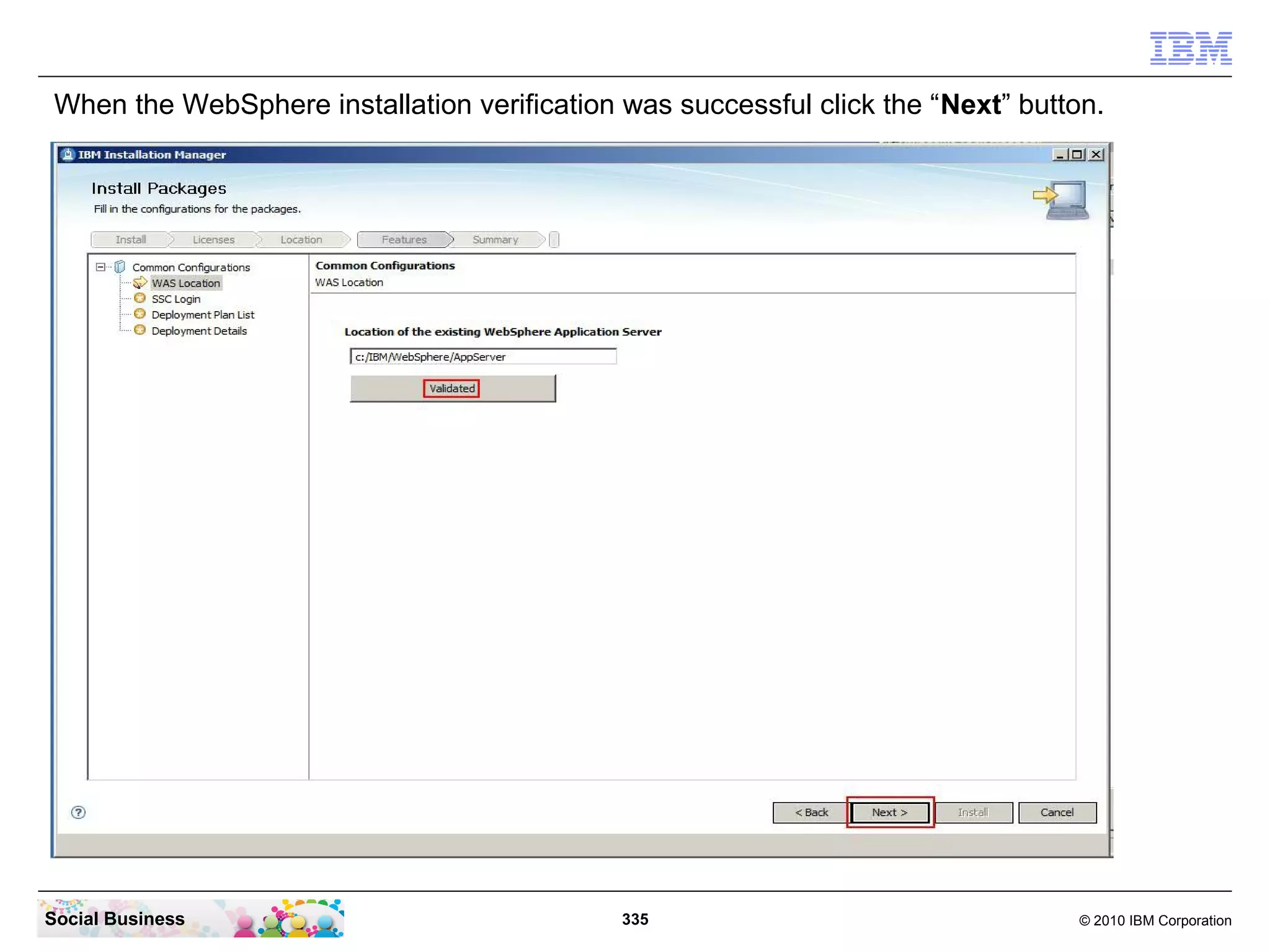The width and height of the screenshot is (1270, 952).
Task: Click the WebSphere Application Server location field
Action: tap(483, 356)
